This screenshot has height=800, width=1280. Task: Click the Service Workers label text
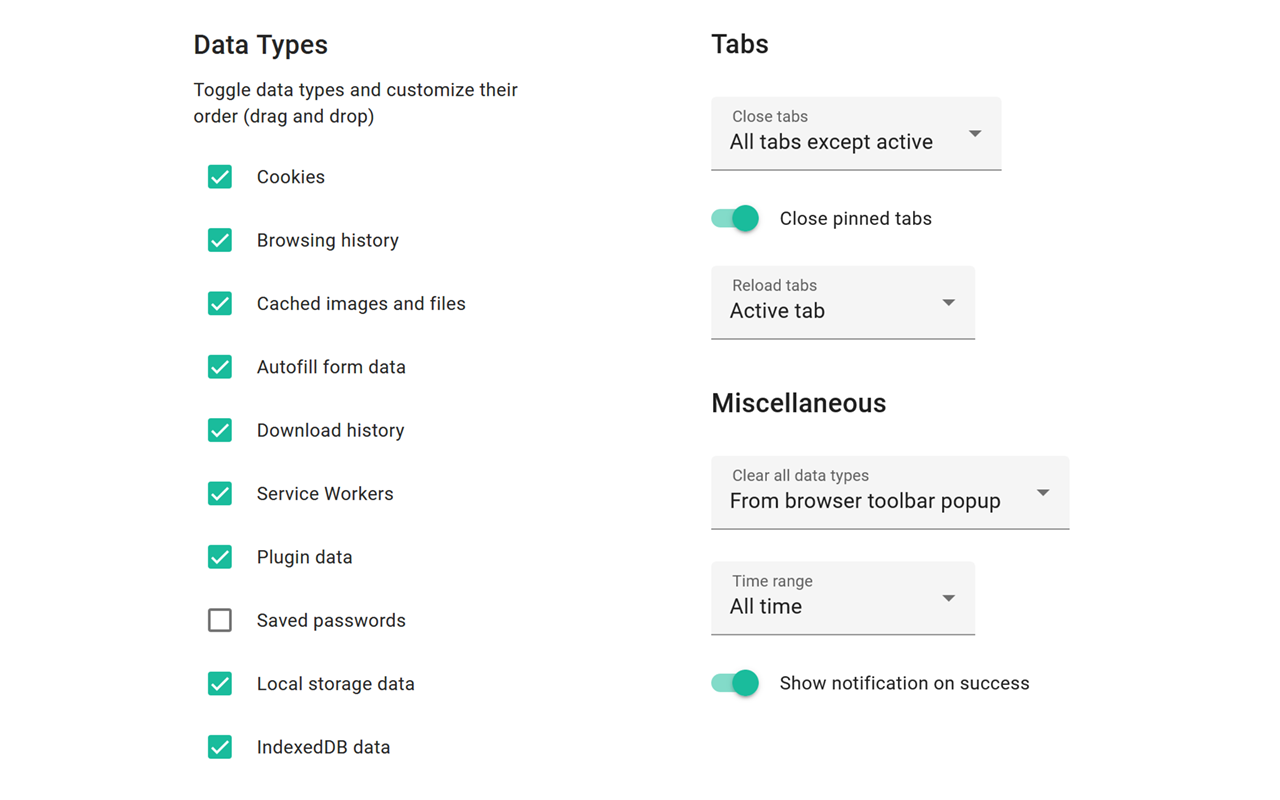[x=325, y=494]
